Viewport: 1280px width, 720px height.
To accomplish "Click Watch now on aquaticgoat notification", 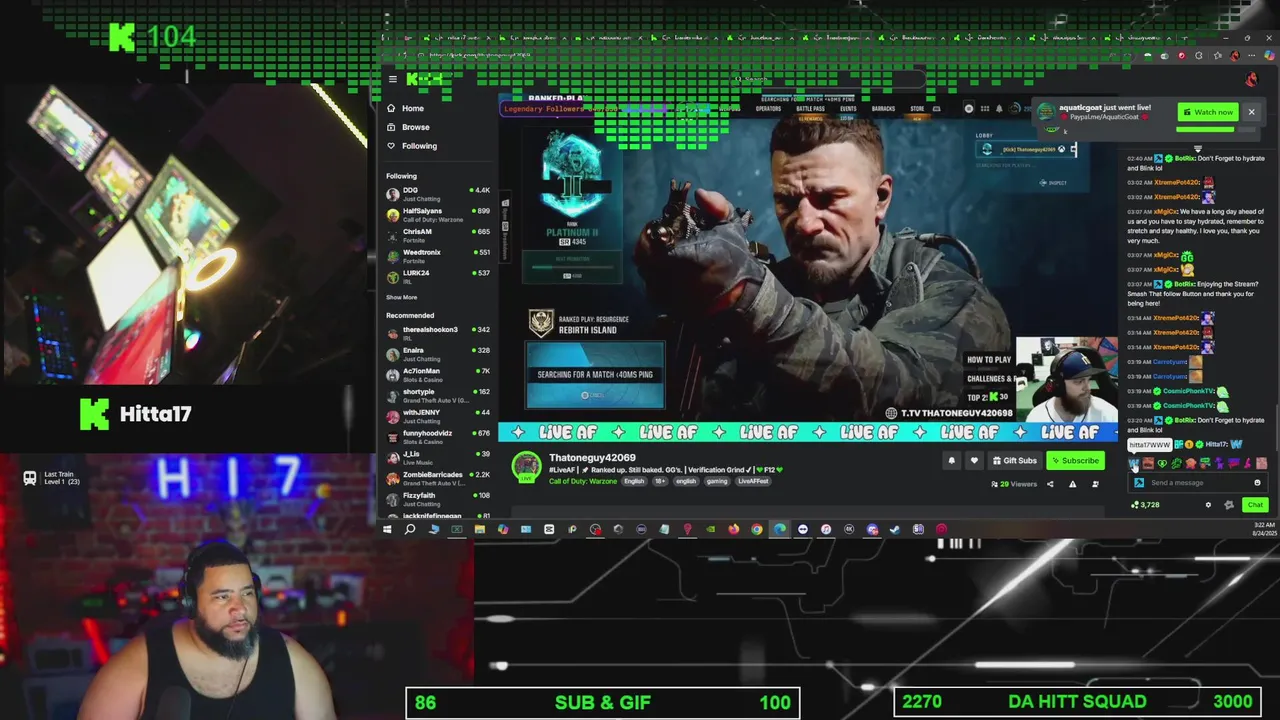I will click(1207, 112).
